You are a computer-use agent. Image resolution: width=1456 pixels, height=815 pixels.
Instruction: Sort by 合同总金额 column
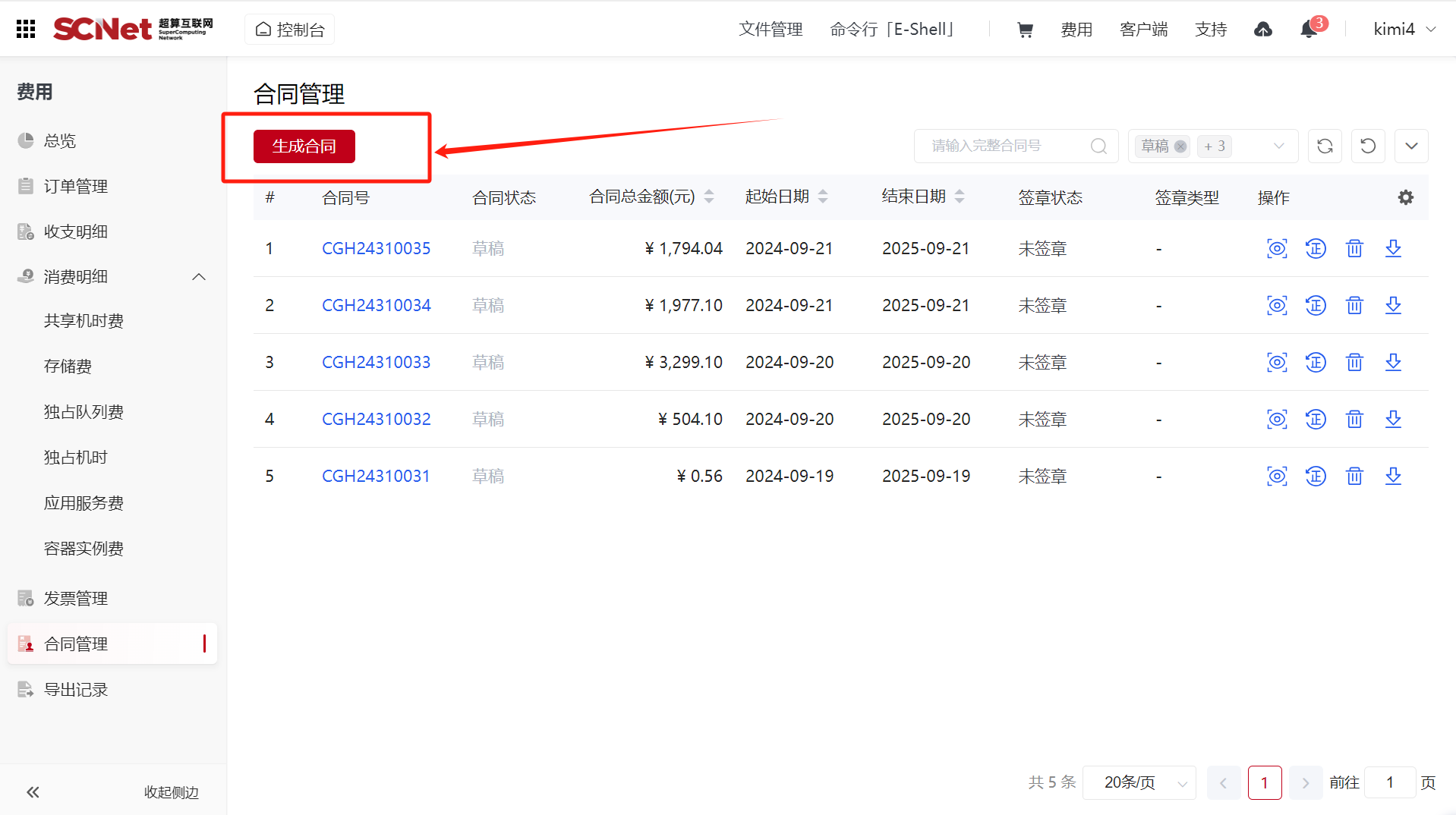click(709, 197)
